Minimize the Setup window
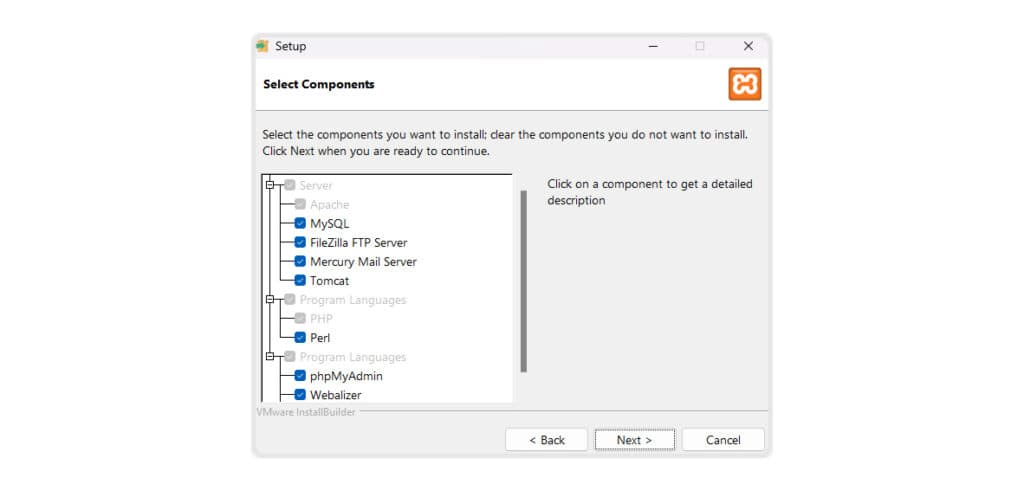Image resolution: width=1024 pixels, height=491 pixels. [x=653, y=46]
